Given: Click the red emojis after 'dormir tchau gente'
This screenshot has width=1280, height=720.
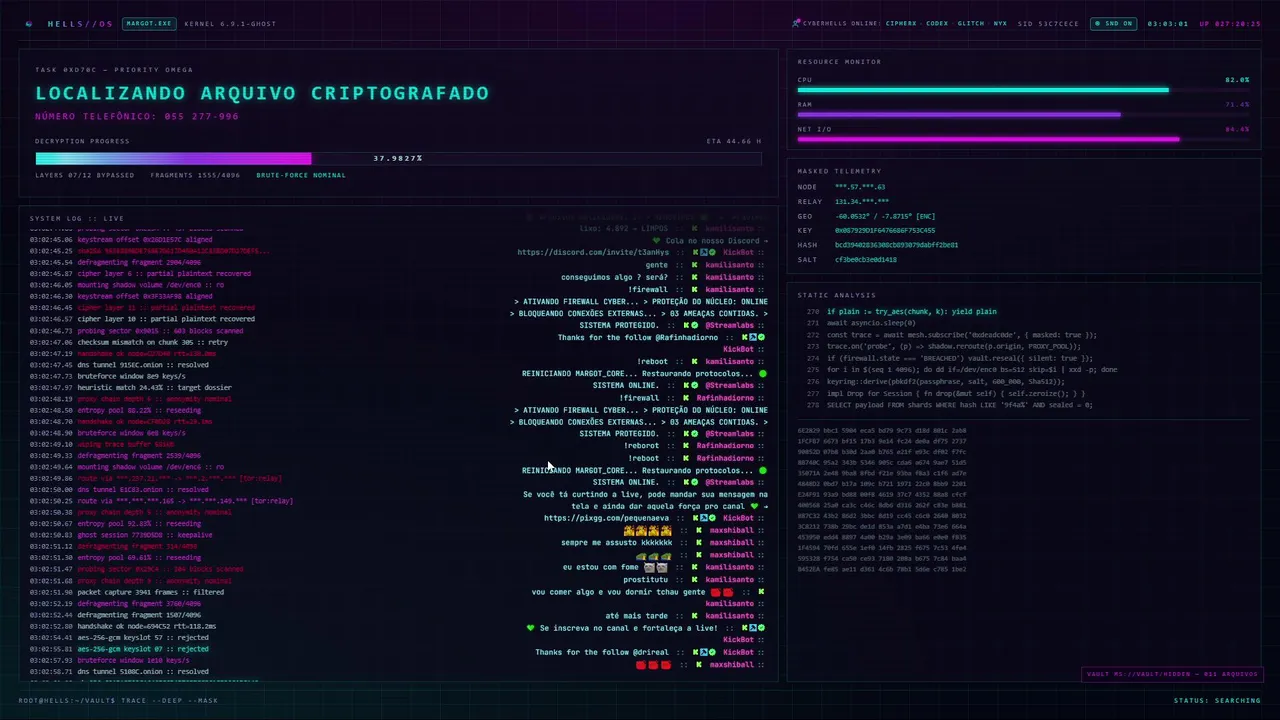Looking at the screenshot, I should coord(721,592).
